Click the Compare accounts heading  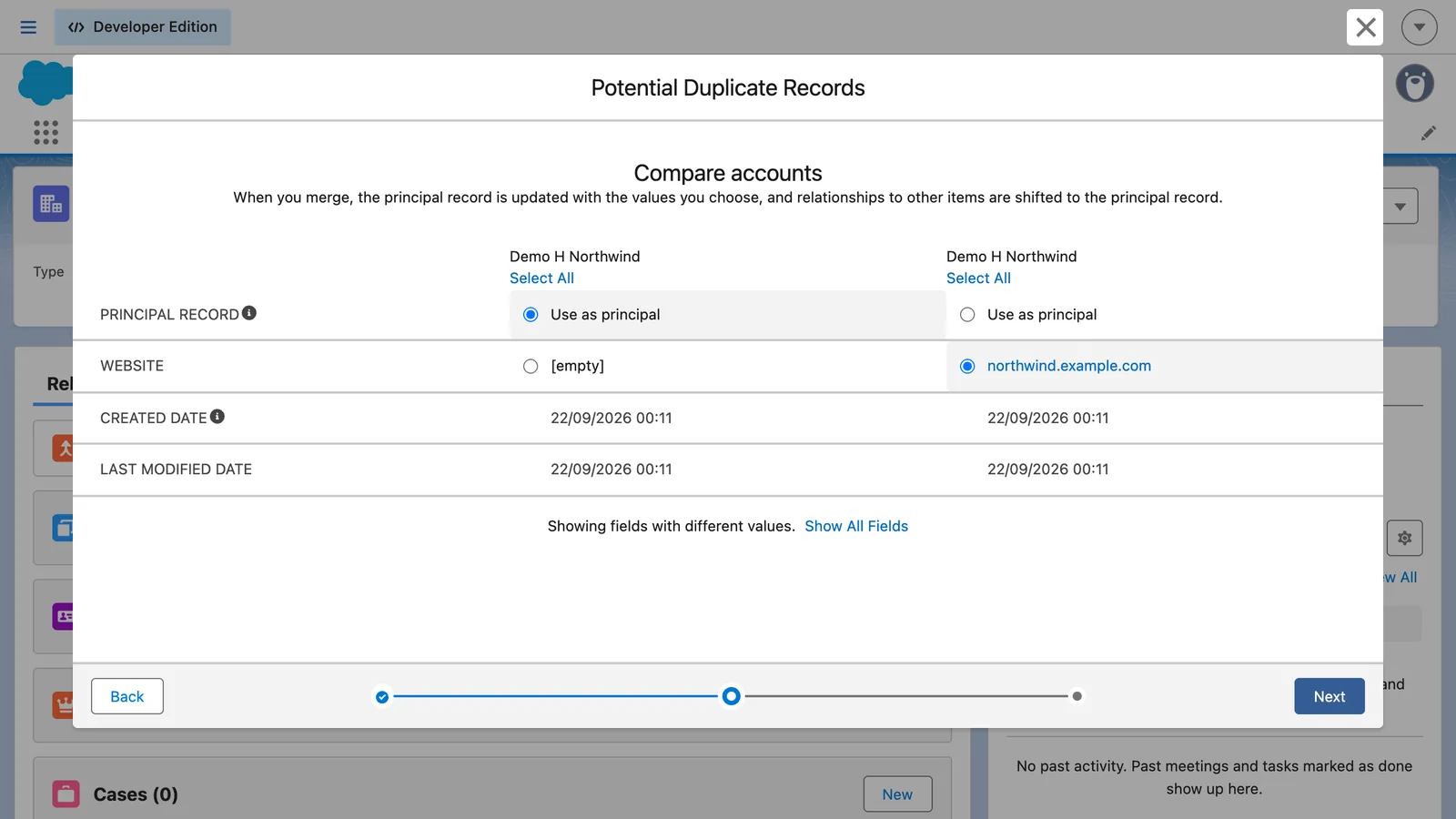coord(728,173)
